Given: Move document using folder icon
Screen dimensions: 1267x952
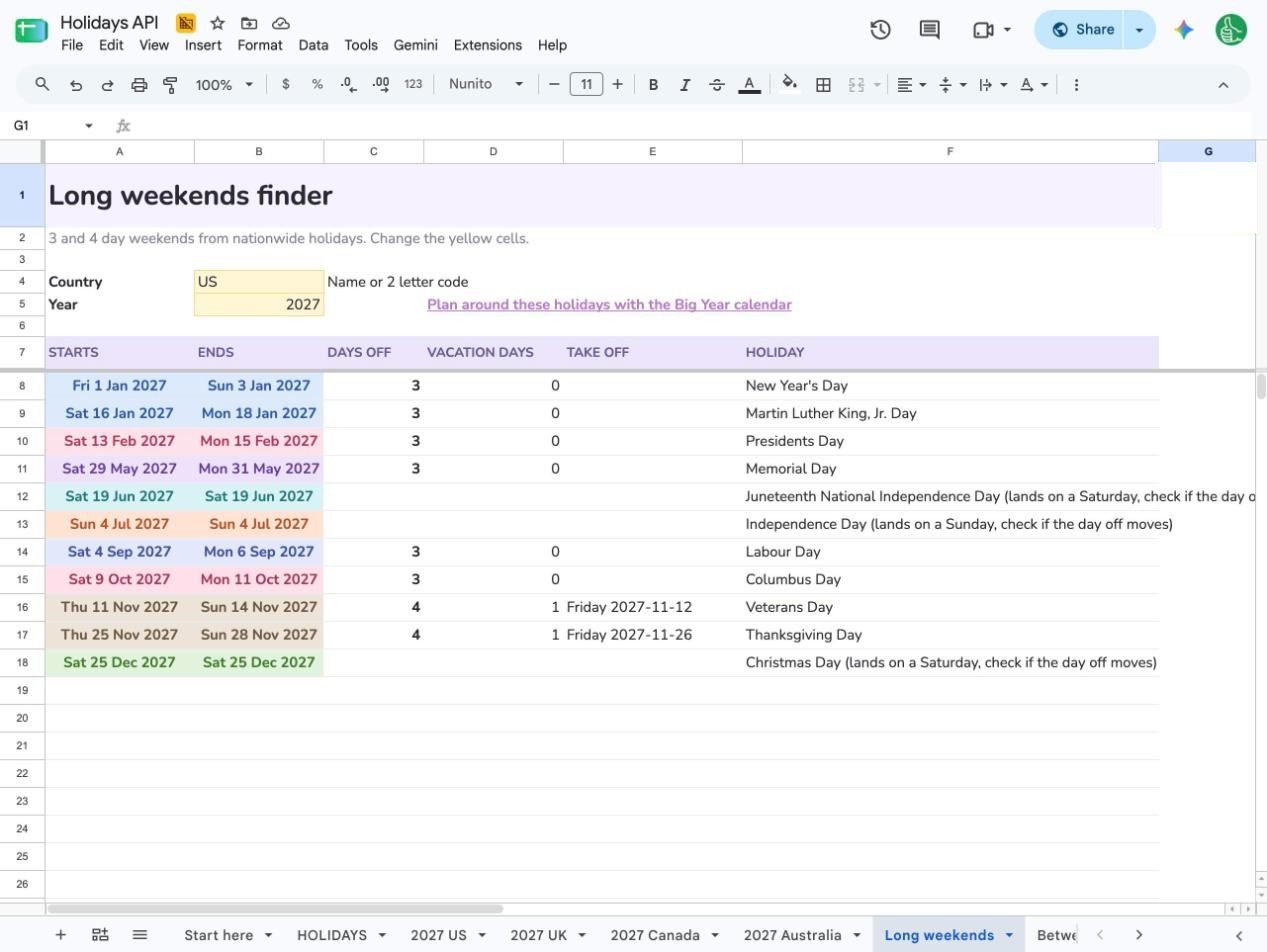Looking at the screenshot, I should click(249, 23).
